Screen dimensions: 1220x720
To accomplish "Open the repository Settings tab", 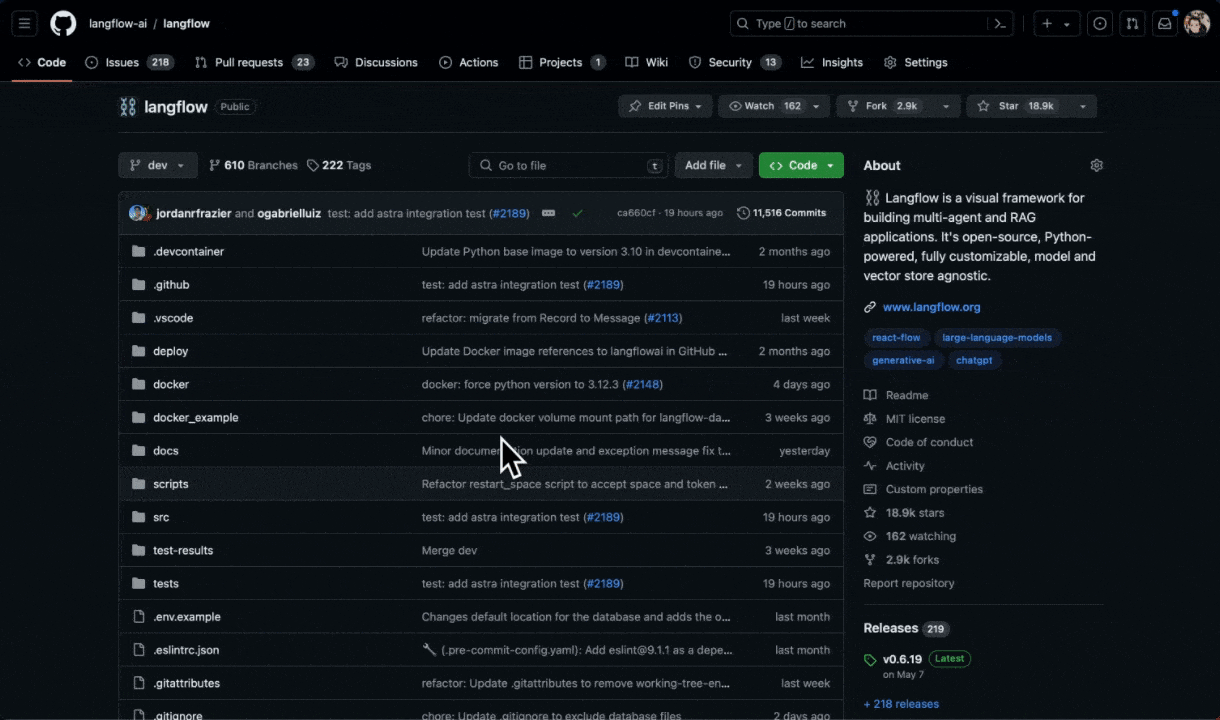I will [x=916, y=62].
